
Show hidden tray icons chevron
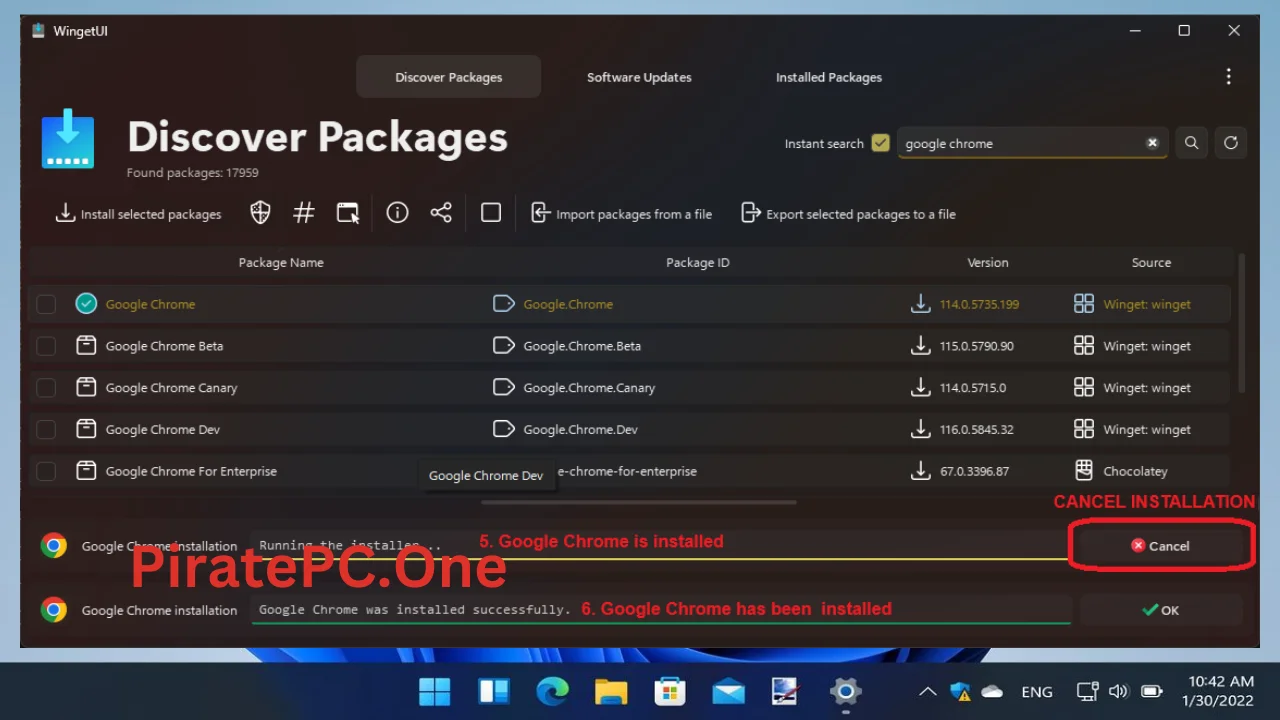click(x=927, y=691)
